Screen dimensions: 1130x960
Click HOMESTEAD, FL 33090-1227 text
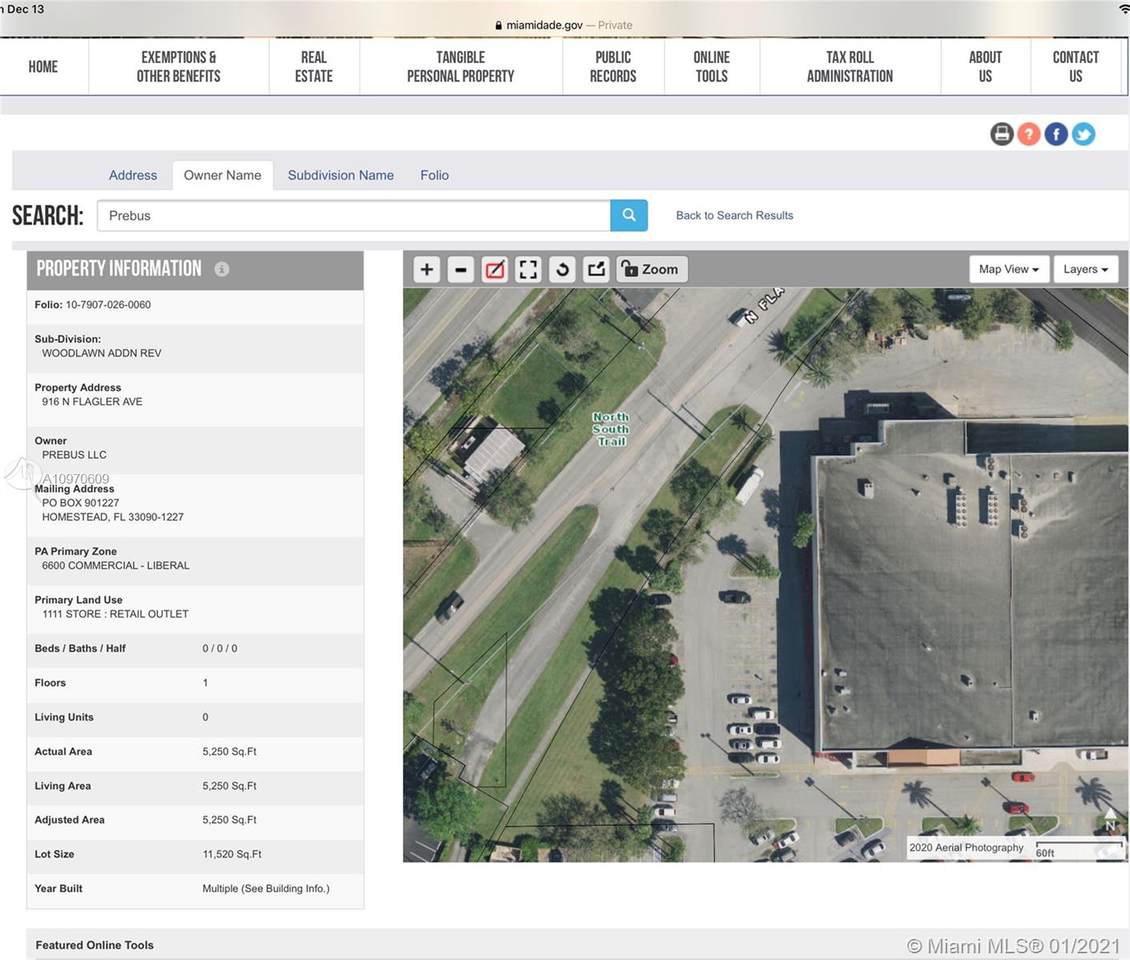112,517
